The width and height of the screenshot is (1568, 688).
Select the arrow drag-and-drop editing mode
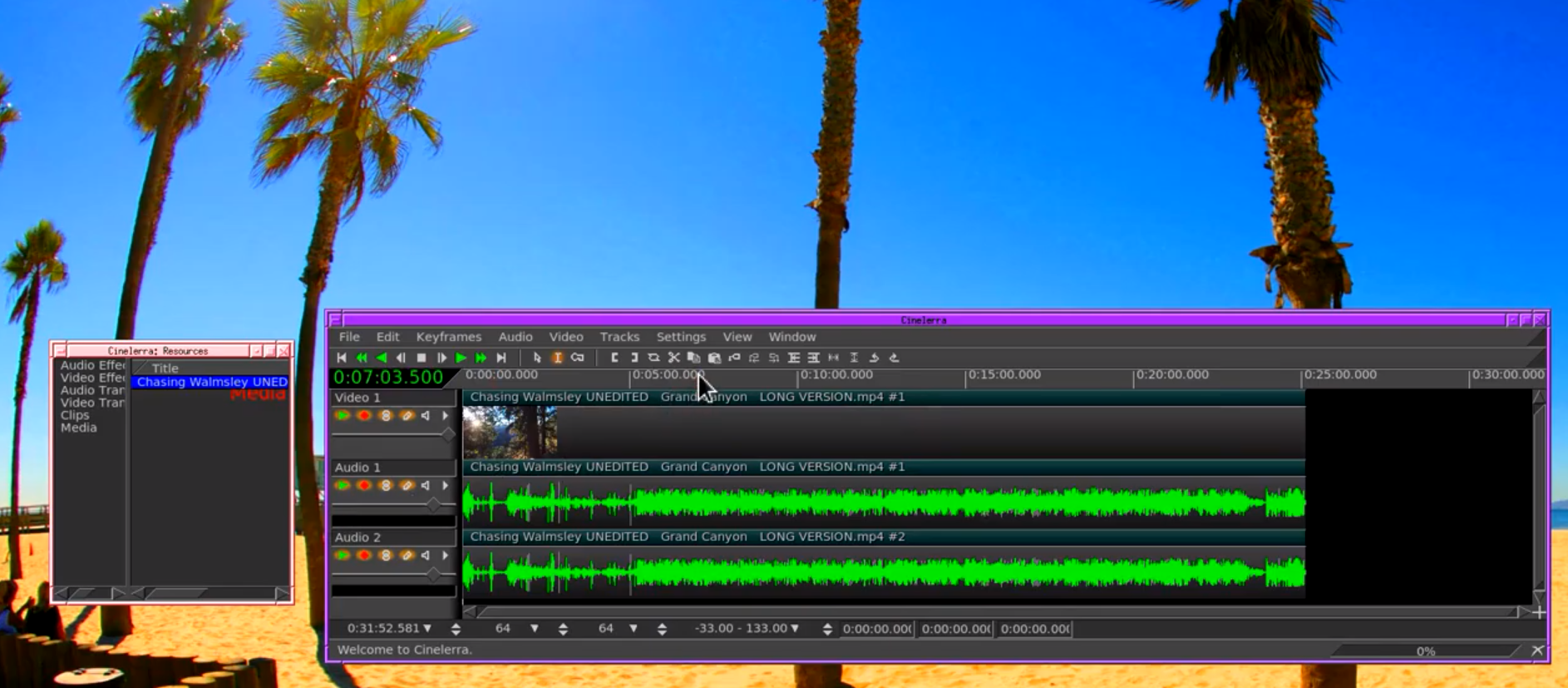(537, 358)
